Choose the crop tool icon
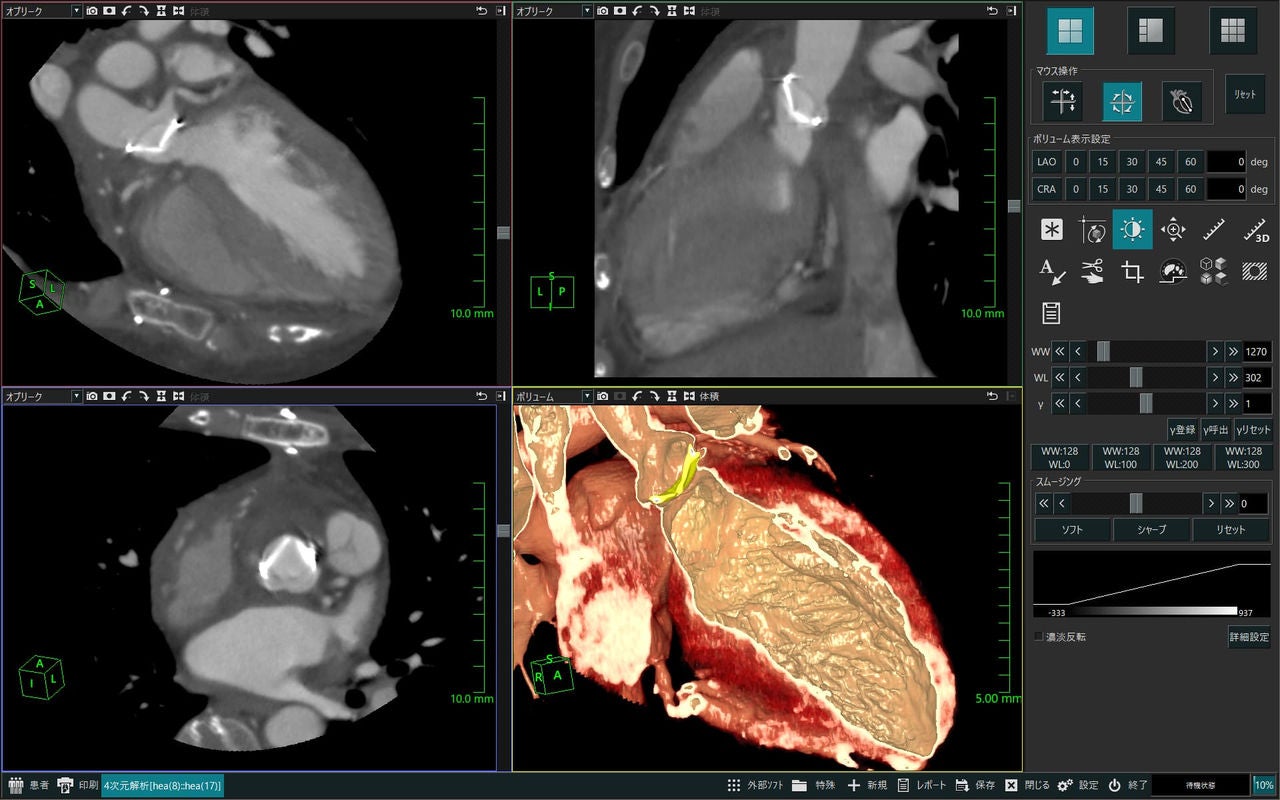This screenshot has height=800, width=1280. [x=1132, y=271]
